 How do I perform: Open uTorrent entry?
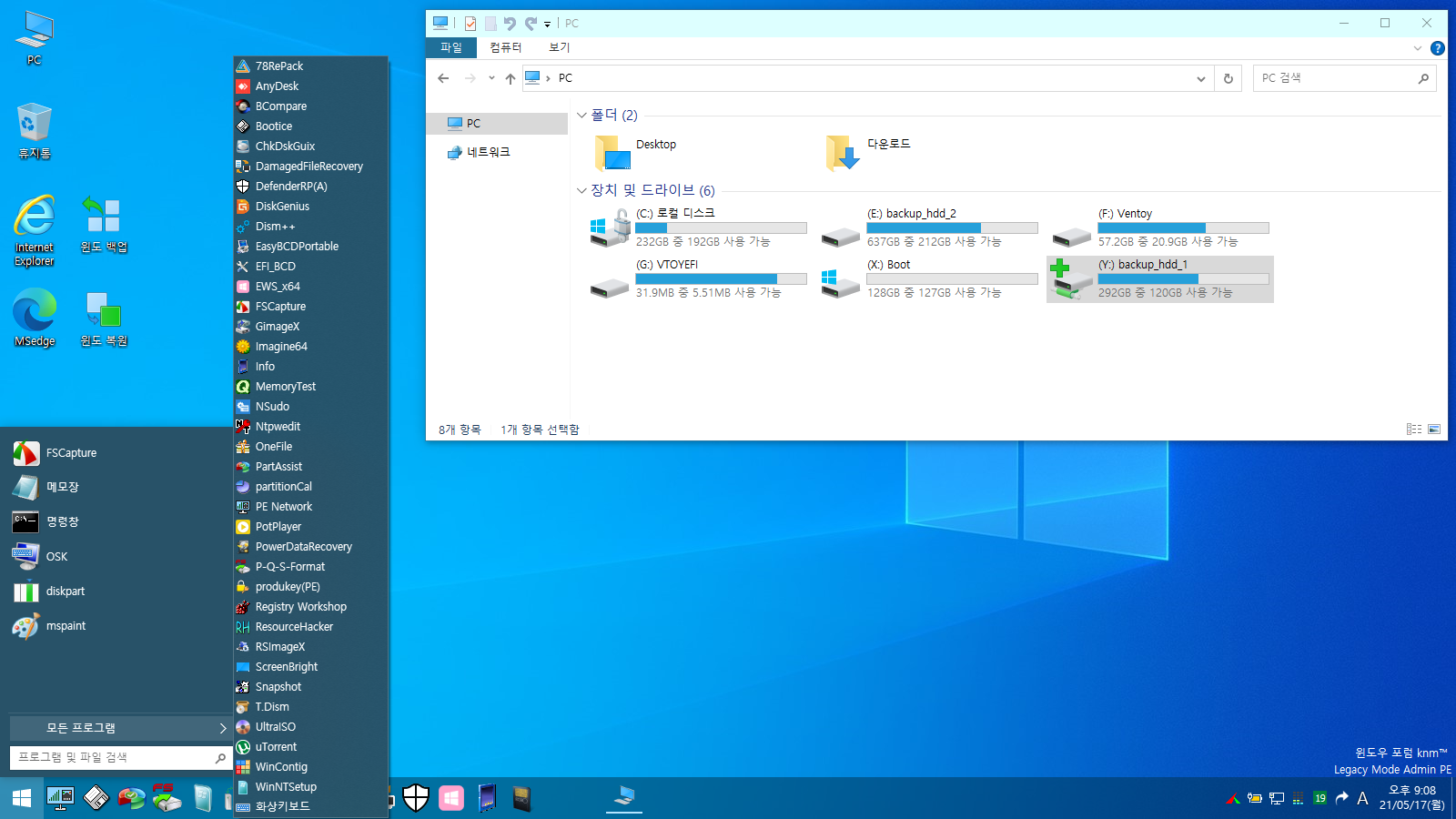pos(310,747)
